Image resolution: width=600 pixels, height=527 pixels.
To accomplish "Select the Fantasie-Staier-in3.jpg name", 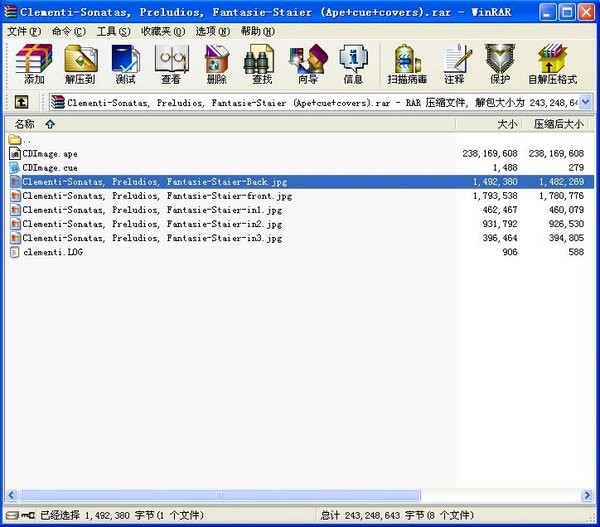I will (152, 238).
